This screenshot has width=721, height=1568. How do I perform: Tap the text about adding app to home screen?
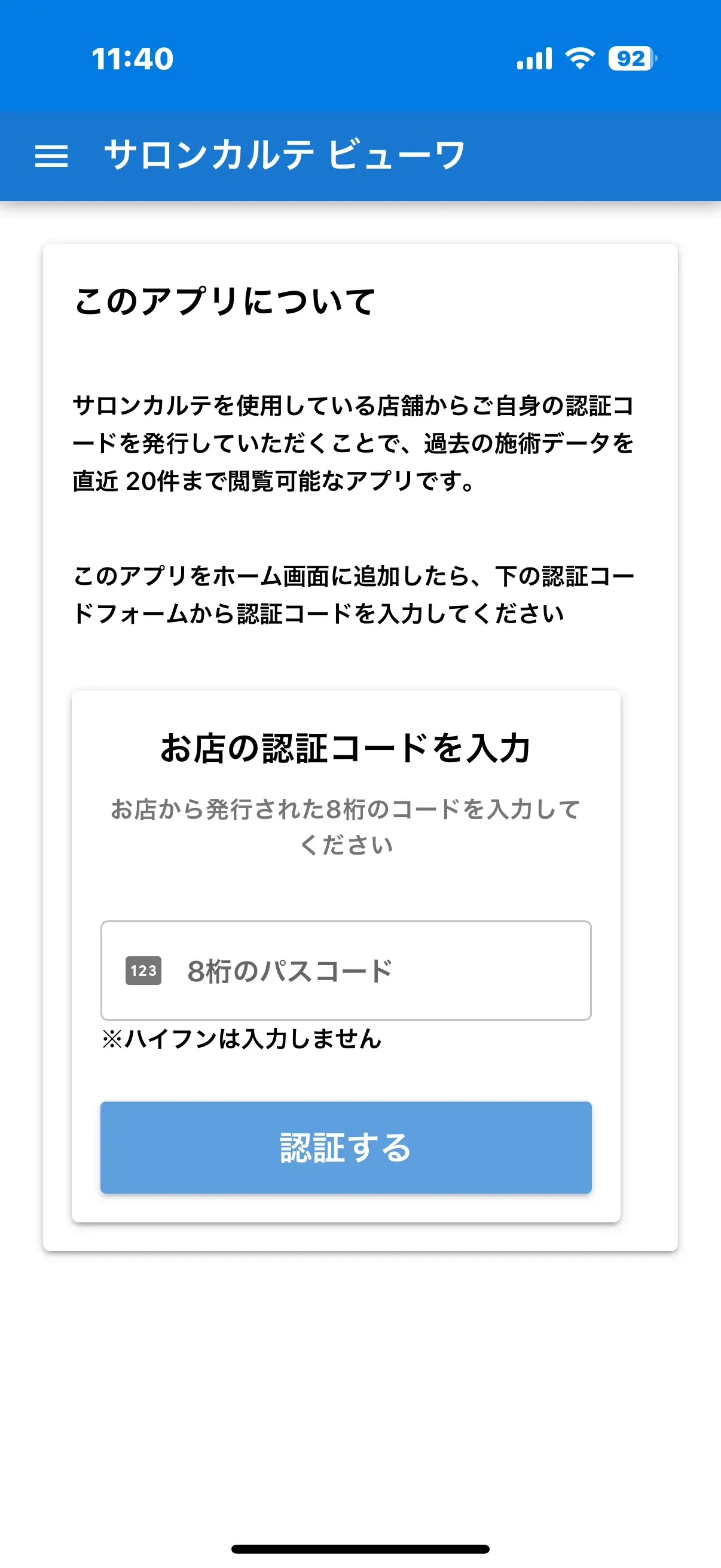point(353,594)
